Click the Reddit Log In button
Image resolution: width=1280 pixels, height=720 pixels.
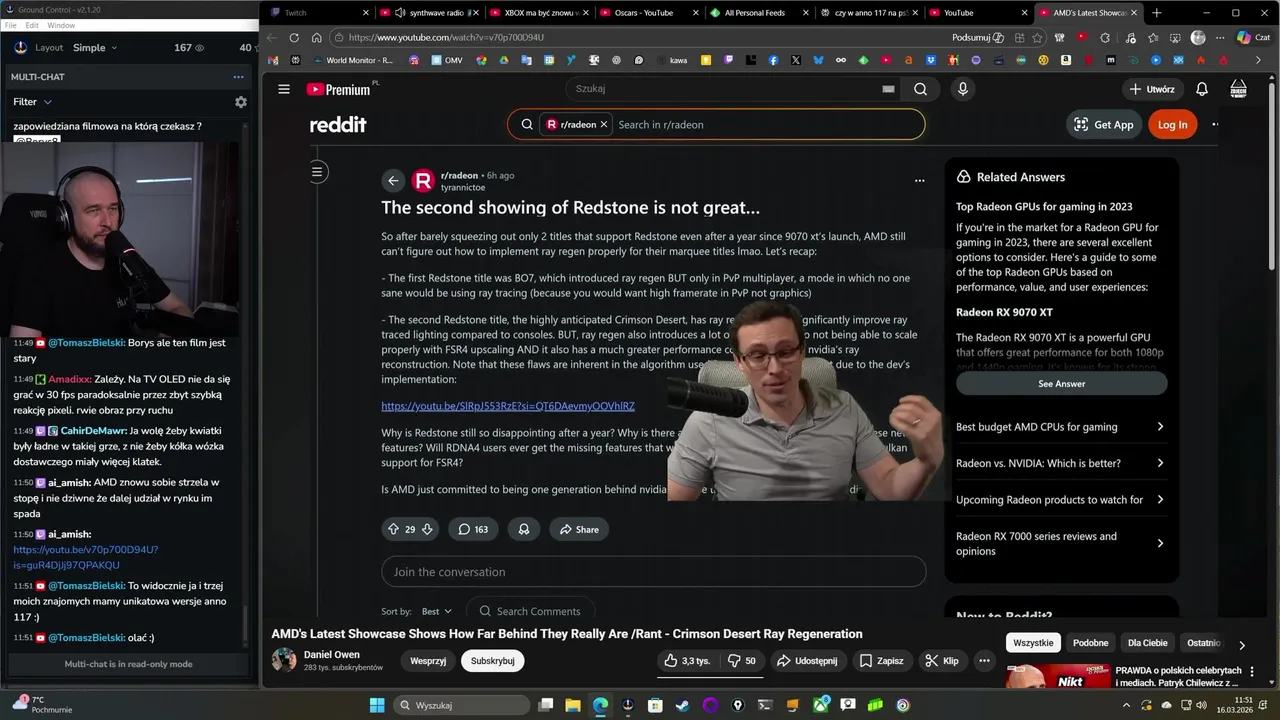tap(1172, 125)
